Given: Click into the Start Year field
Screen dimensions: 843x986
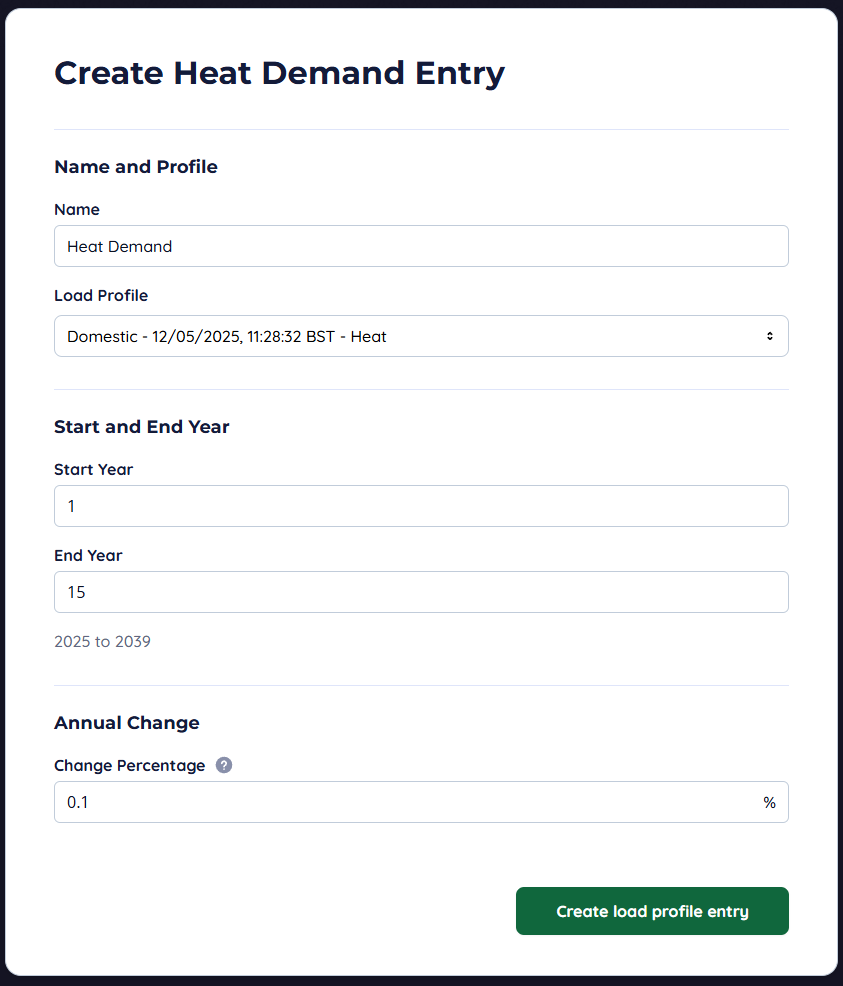Looking at the screenshot, I should pos(420,506).
